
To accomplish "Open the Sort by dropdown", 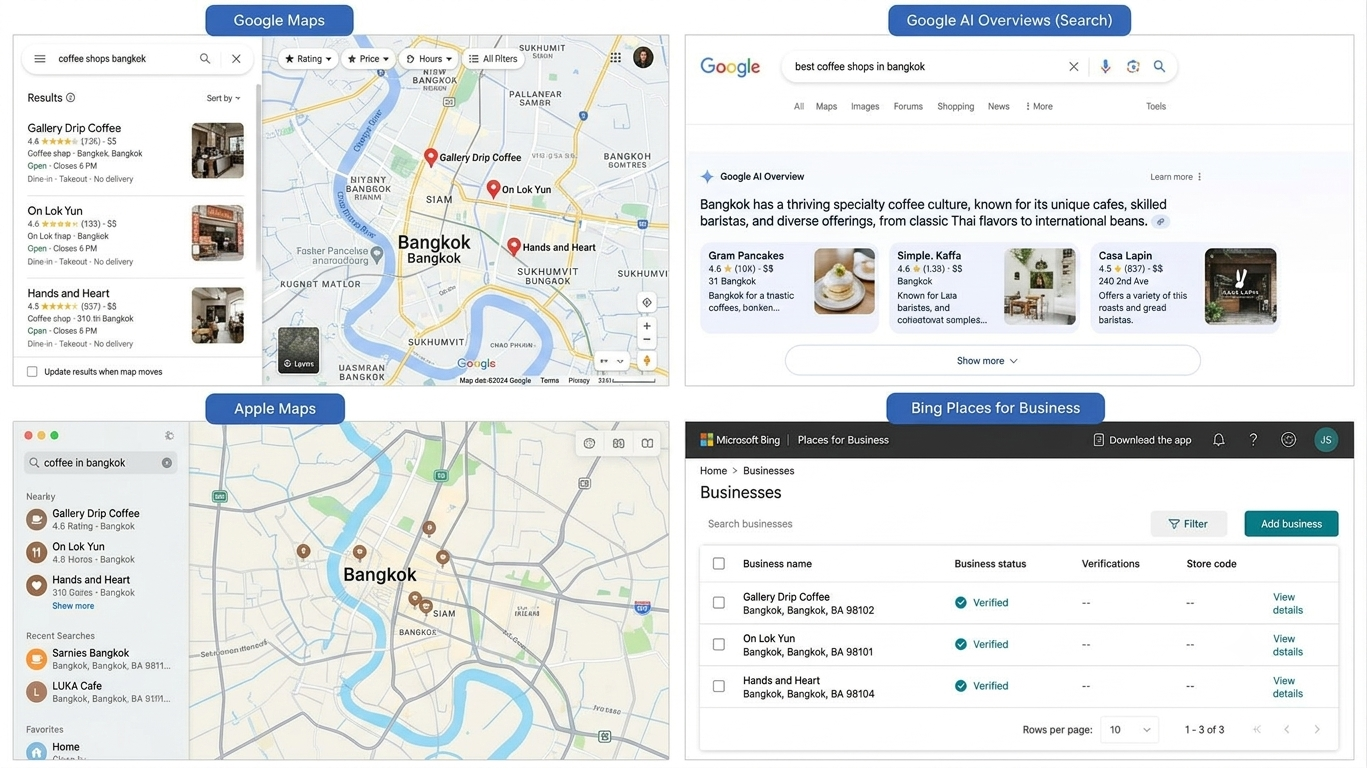I will 223,98.
